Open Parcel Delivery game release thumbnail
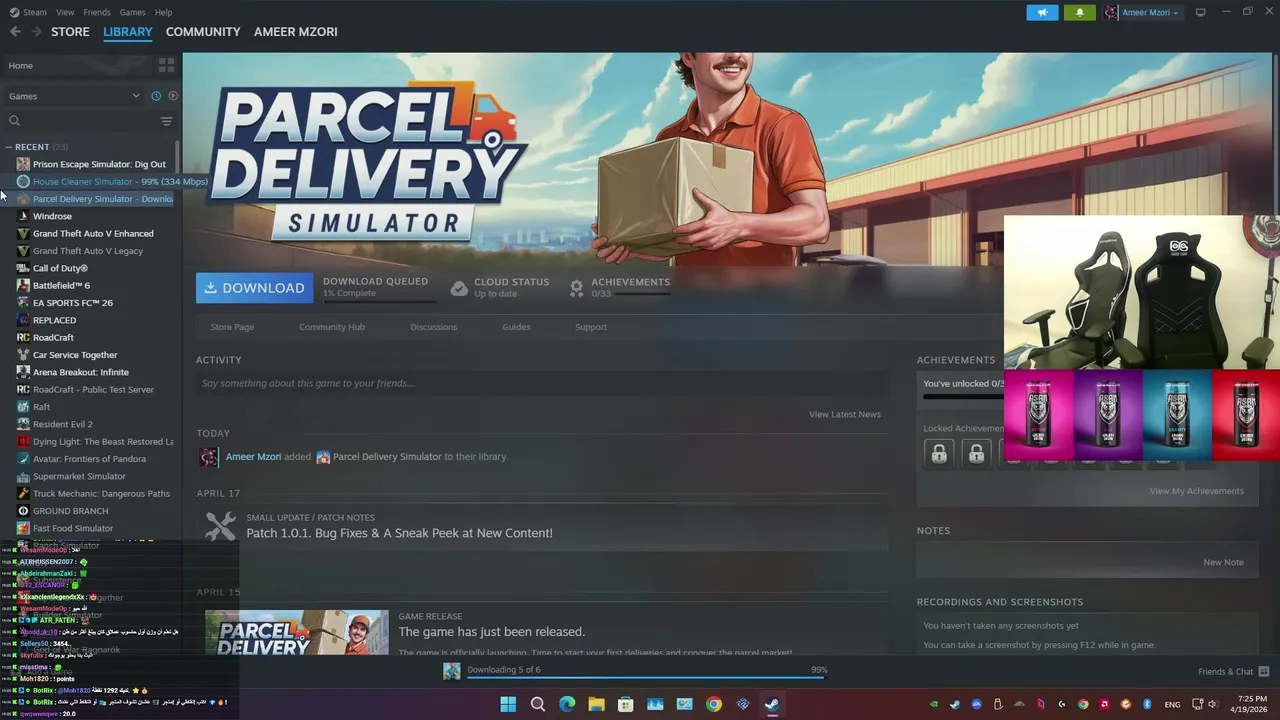 (x=297, y=633)
